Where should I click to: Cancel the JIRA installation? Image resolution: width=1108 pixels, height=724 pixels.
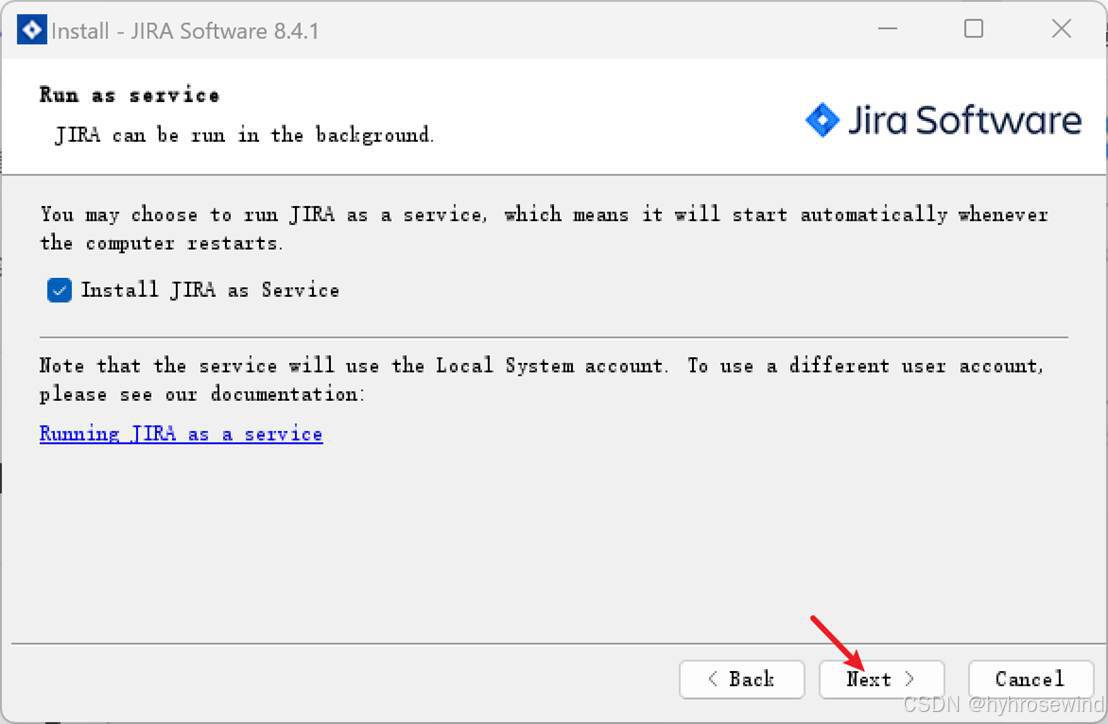(x=1030, y=680)
